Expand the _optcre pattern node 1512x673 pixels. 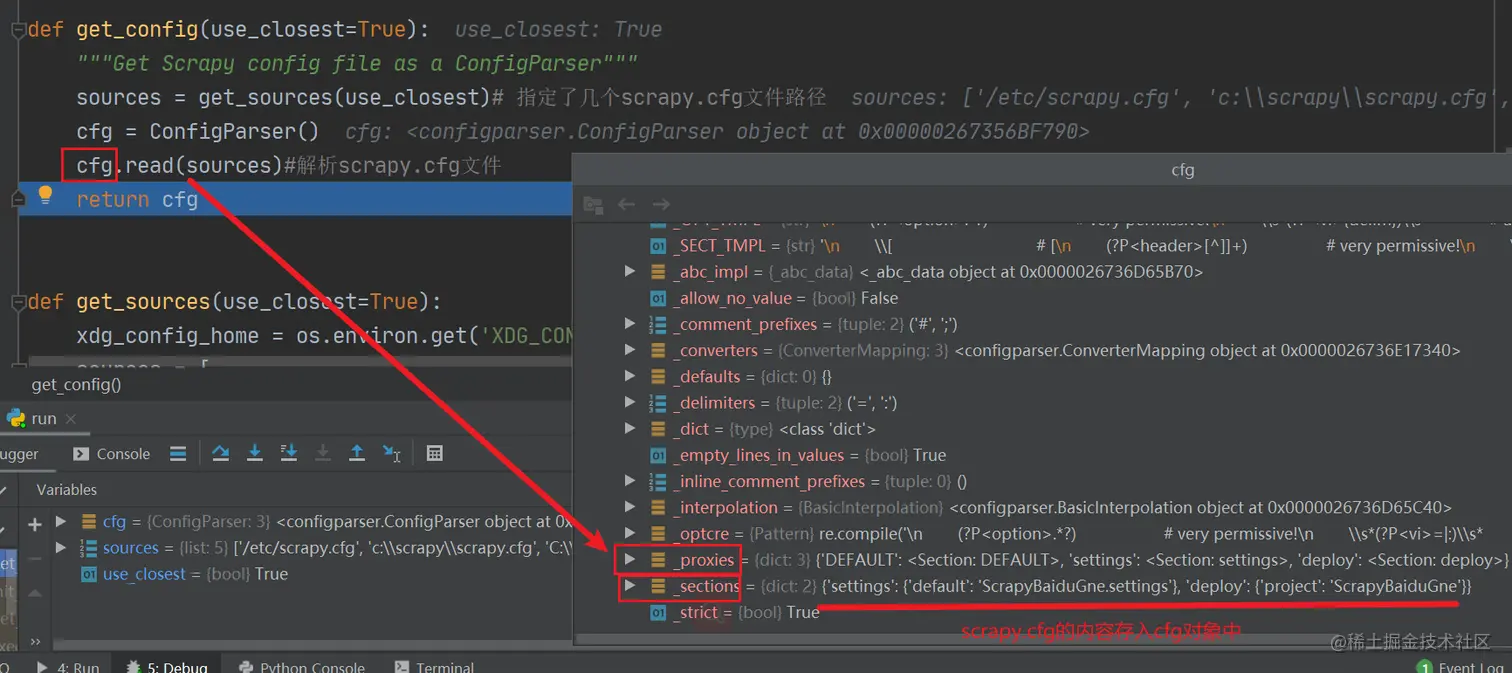click(x=629, y=533)
